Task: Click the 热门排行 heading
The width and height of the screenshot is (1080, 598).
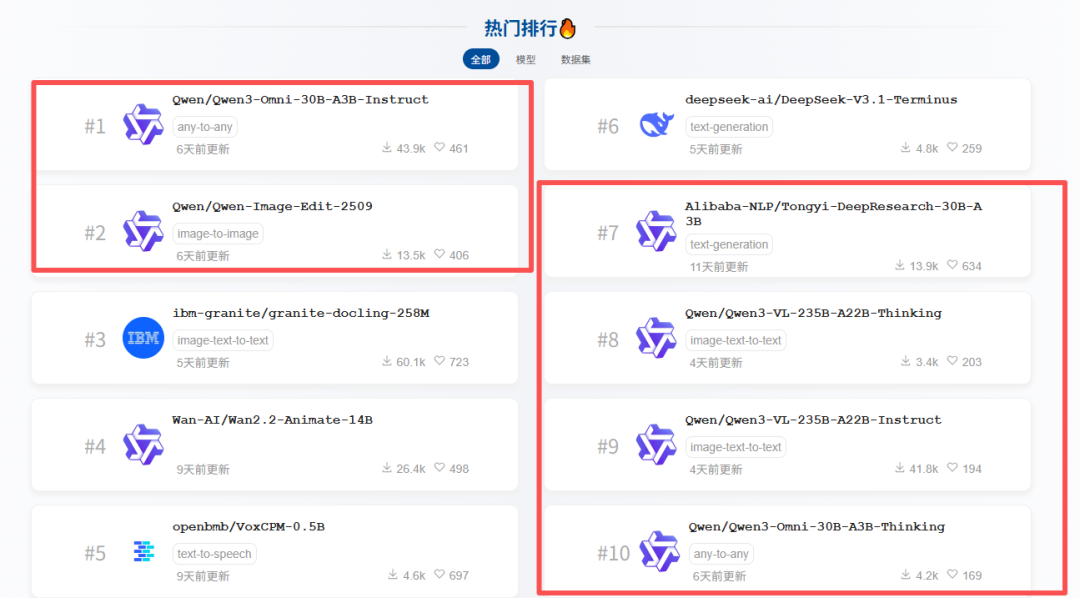Action: point(521,28)
